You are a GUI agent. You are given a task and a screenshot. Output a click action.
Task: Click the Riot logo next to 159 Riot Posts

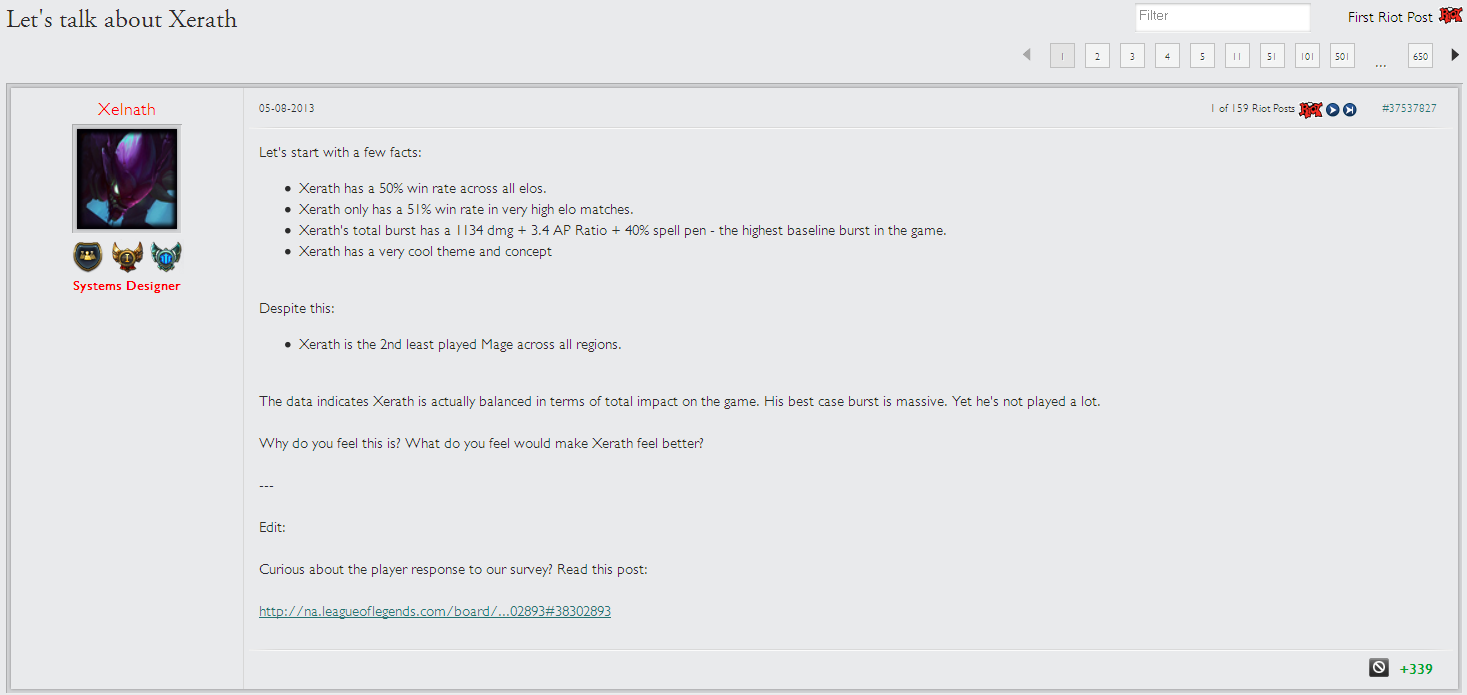point(1310,109)
